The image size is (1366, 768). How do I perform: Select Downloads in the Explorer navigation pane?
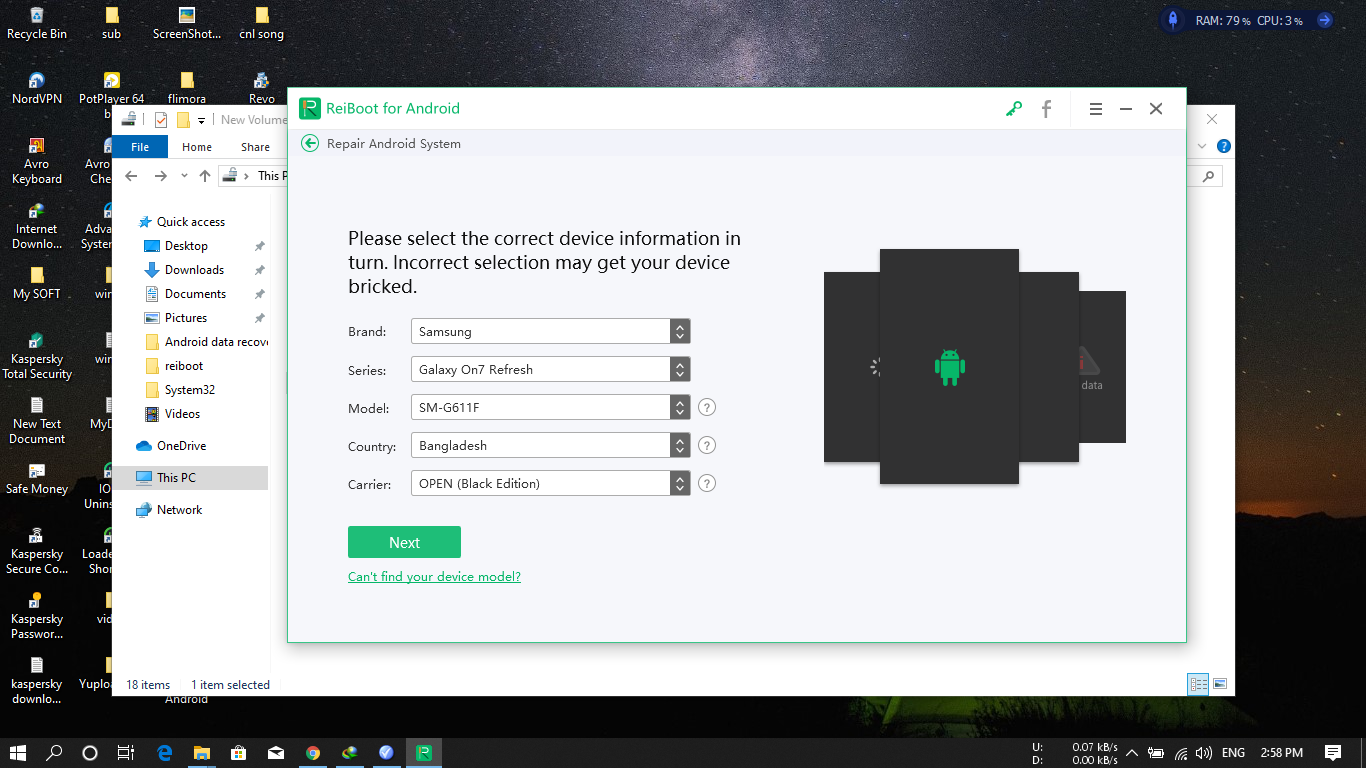tap(194, 270)
